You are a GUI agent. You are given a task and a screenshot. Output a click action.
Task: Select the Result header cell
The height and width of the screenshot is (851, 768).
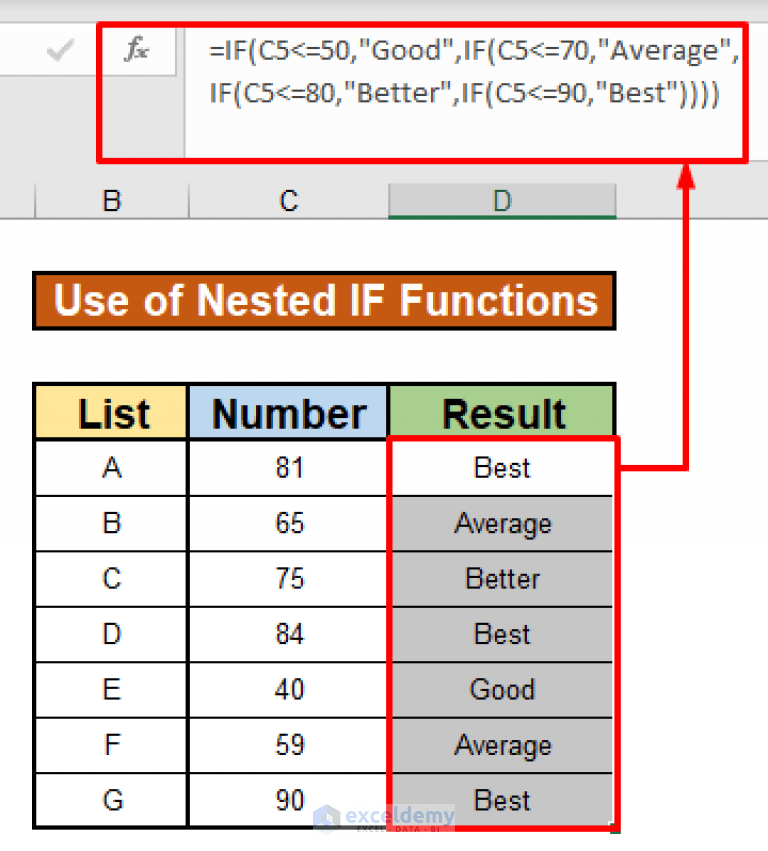tap(502, 412)
